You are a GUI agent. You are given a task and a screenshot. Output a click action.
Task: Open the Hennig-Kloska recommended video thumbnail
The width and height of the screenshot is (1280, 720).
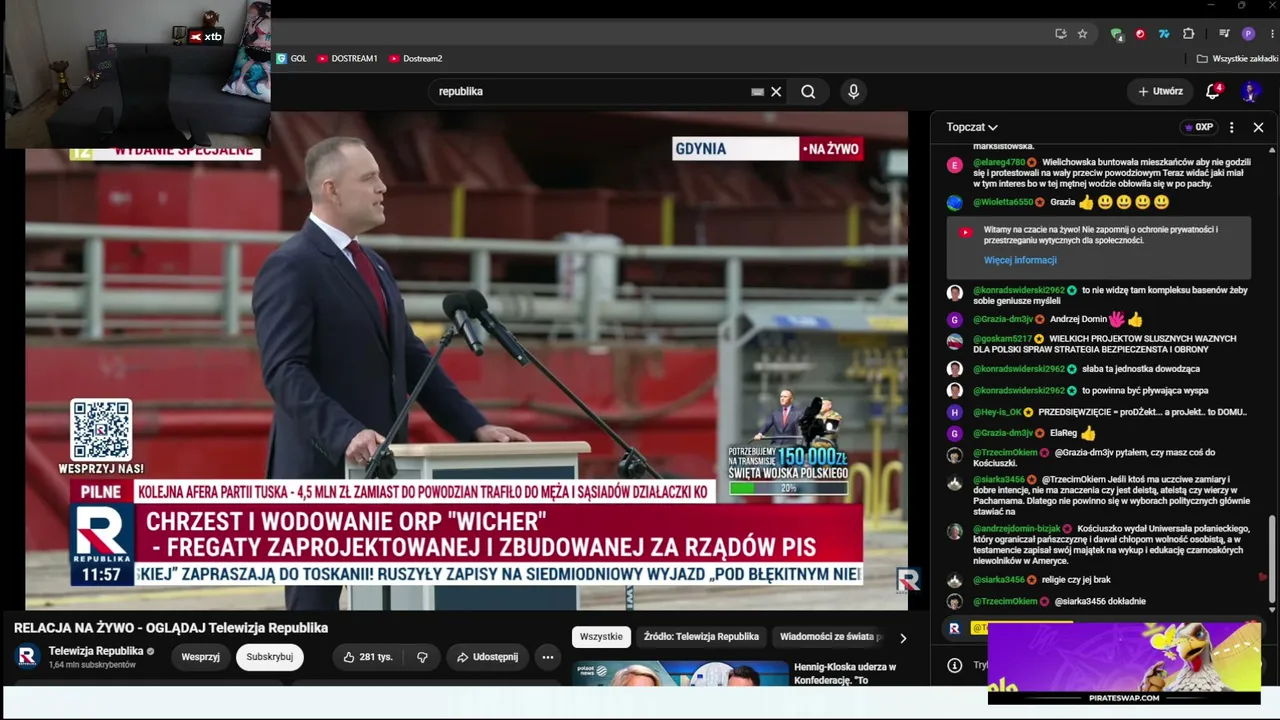tap(680, 673)
